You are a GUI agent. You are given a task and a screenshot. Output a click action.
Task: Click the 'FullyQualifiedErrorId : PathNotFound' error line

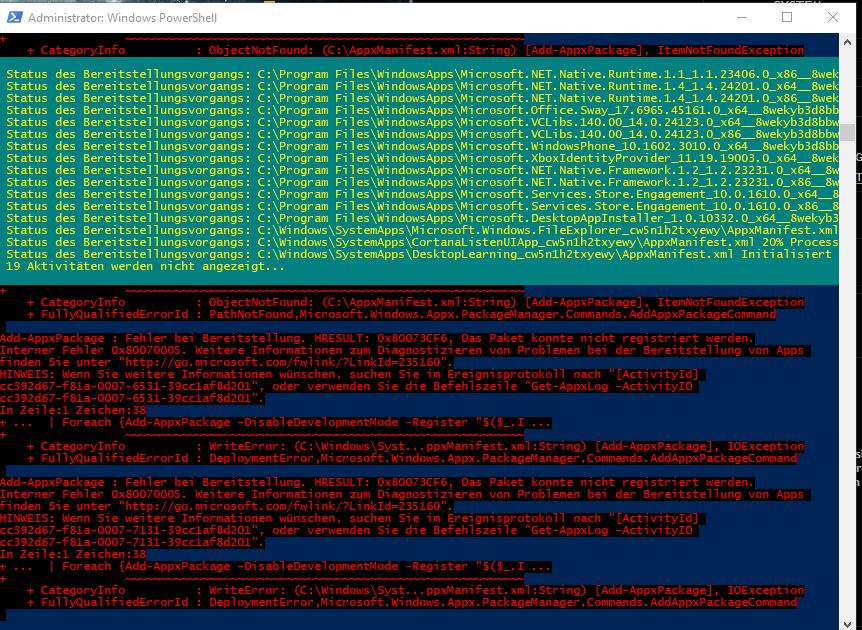(401, 314)
